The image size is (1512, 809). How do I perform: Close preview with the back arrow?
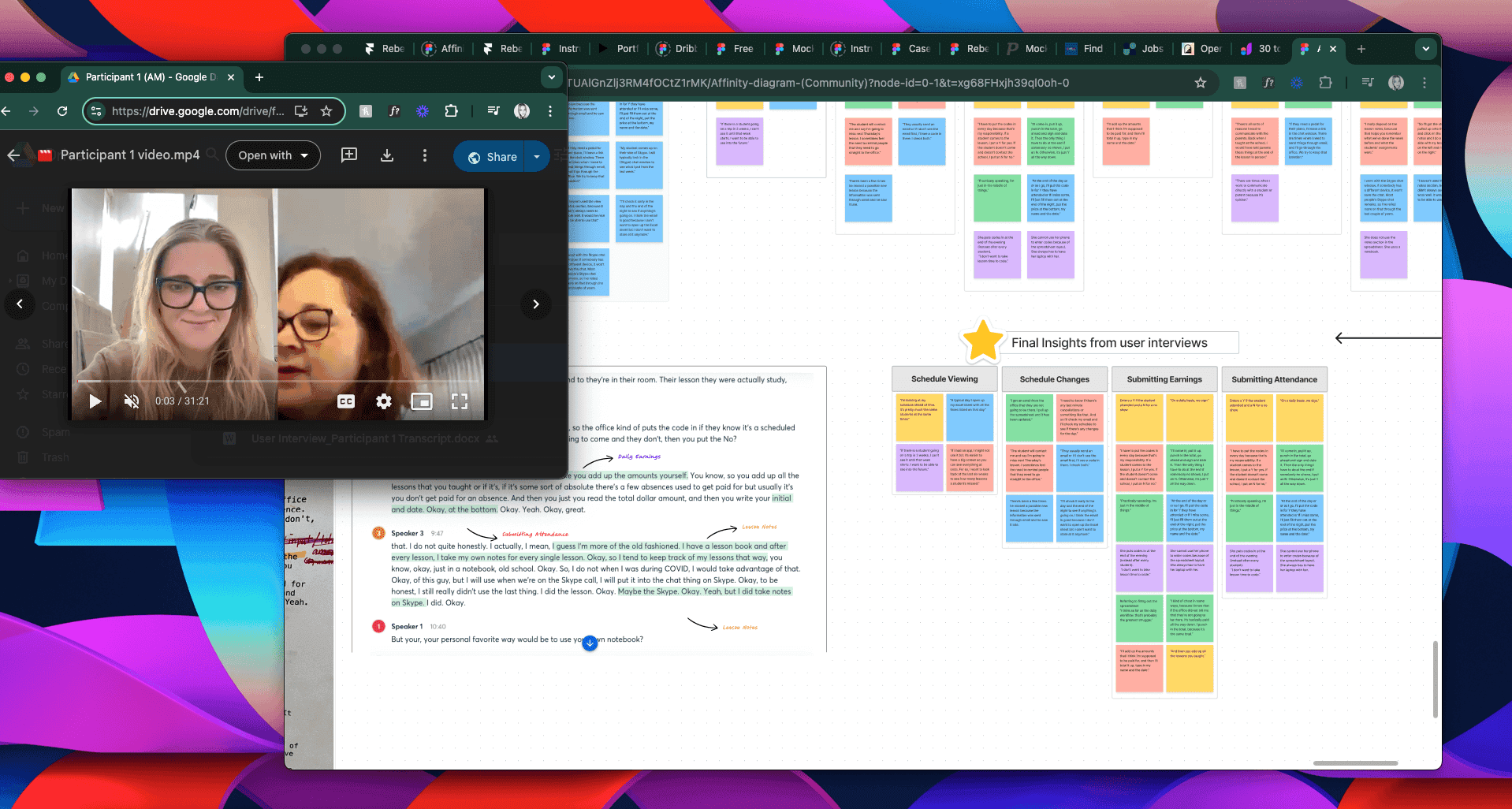click(13, 155)
